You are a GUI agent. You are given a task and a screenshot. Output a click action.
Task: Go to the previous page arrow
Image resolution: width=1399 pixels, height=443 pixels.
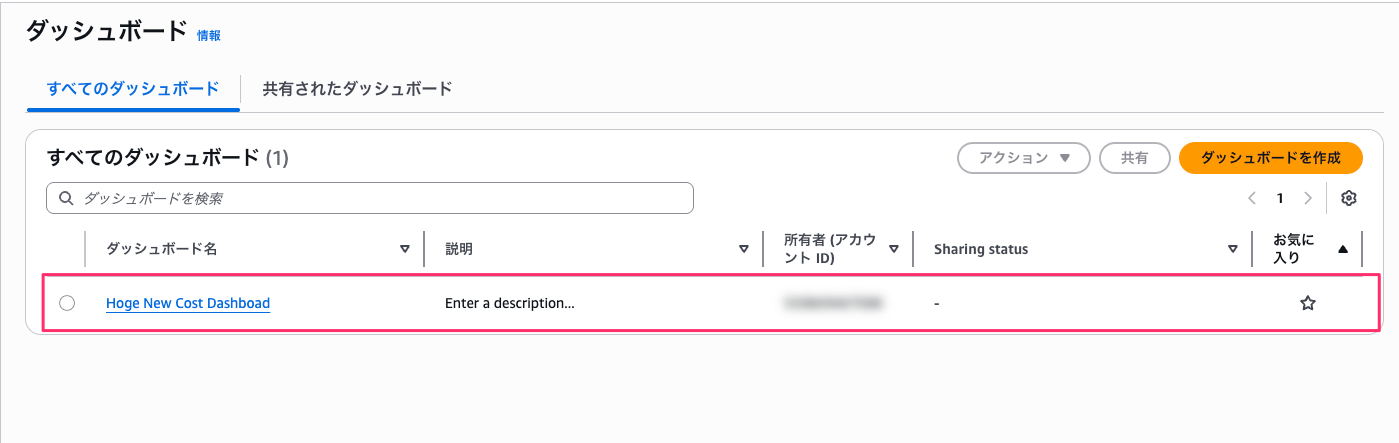[1252, 198]
